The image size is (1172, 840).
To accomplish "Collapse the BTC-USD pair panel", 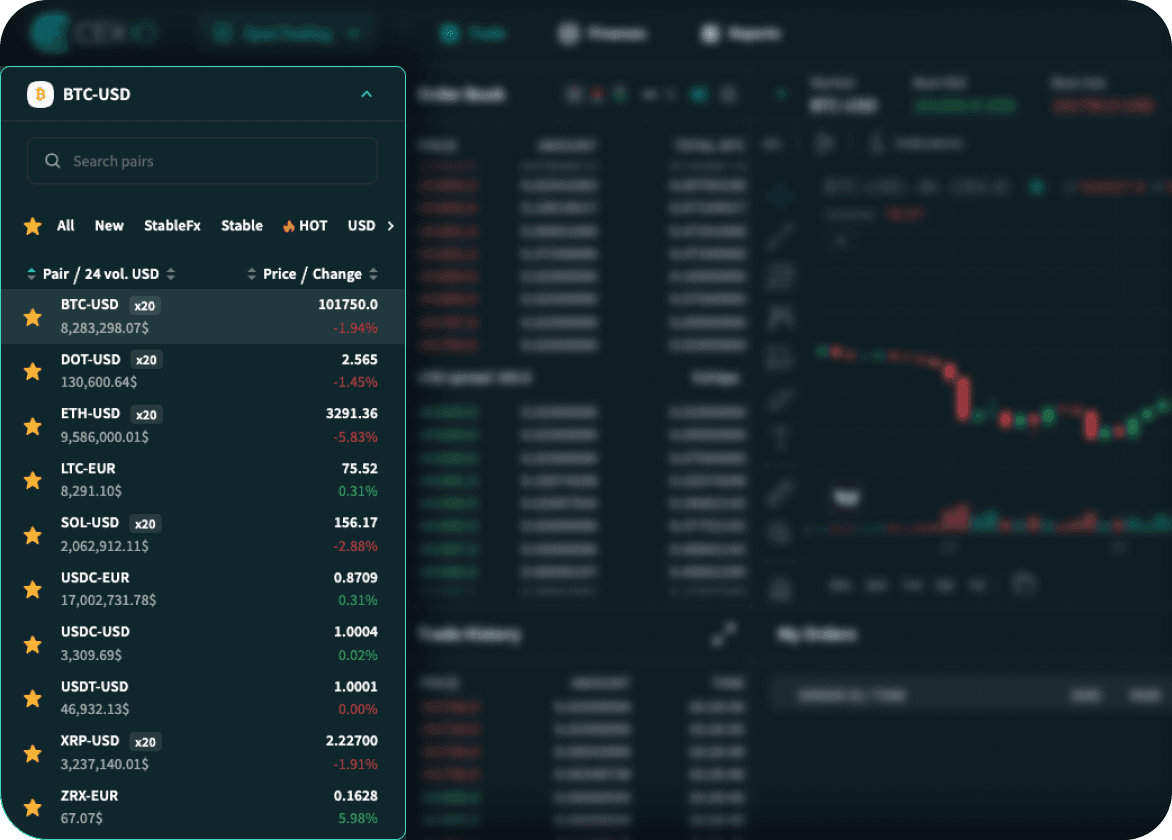I will [368, 94].
